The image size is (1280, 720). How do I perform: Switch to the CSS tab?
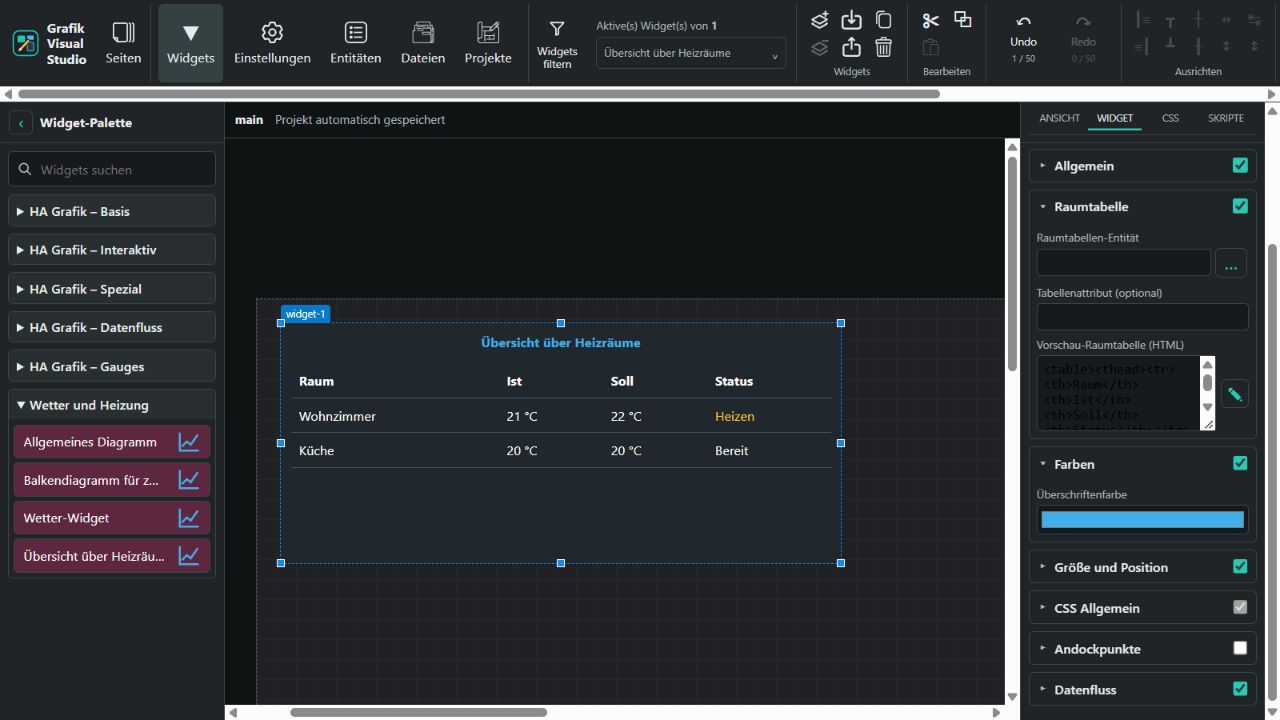[x=1170, y=118]
